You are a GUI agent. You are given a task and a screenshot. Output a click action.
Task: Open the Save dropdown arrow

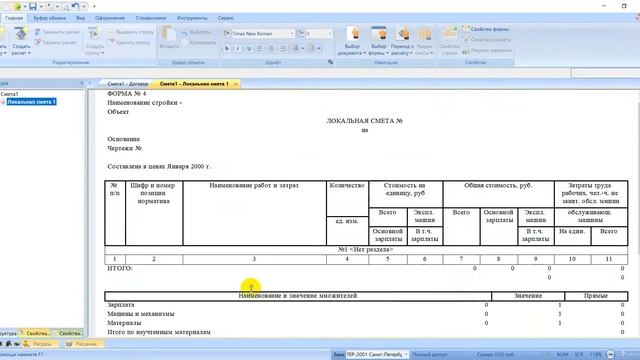point(41,7)
